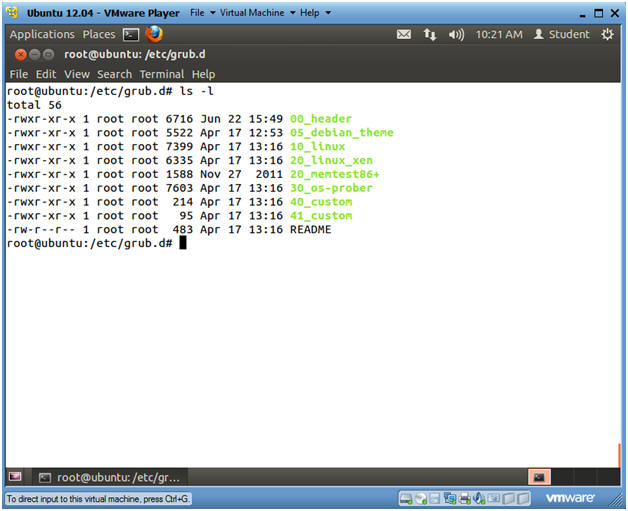The image size is (628, 511).
Task: Click the vmware logo in the status bar
Action: click(570, 498)
